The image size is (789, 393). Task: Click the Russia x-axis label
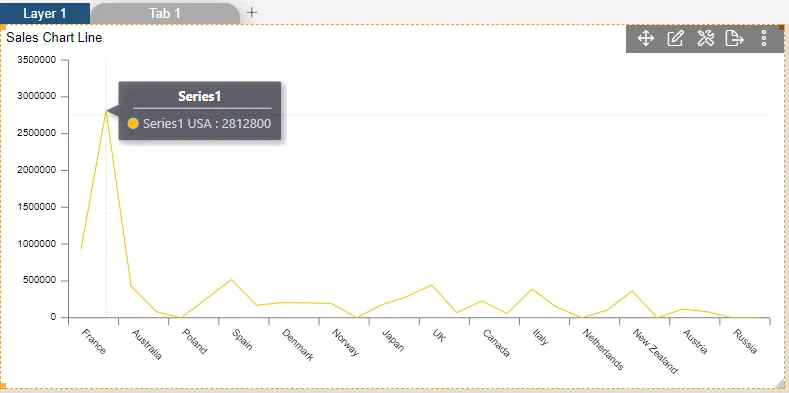(x=745, y=341)
